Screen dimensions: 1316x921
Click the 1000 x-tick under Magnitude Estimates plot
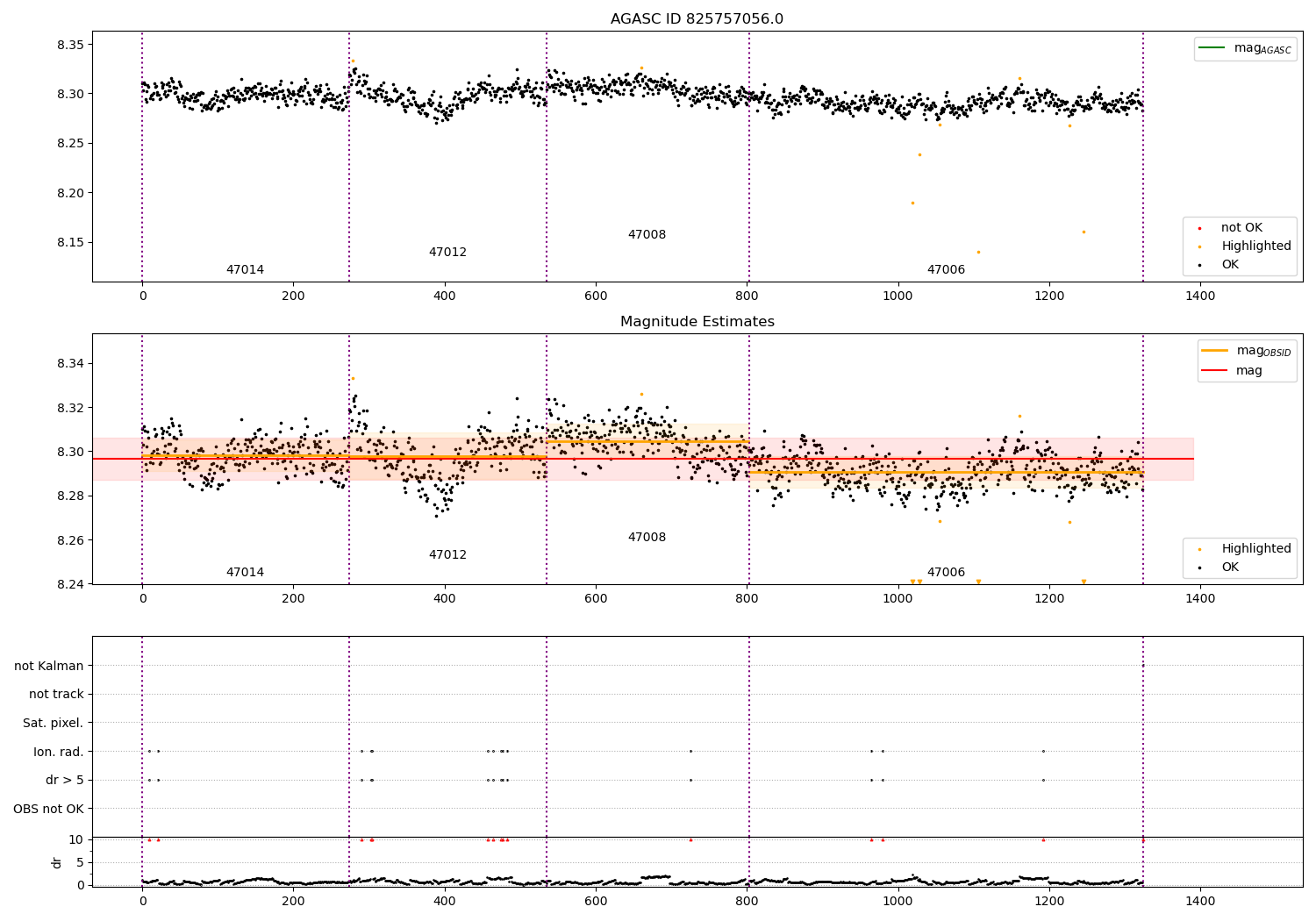tap(898, 599)
